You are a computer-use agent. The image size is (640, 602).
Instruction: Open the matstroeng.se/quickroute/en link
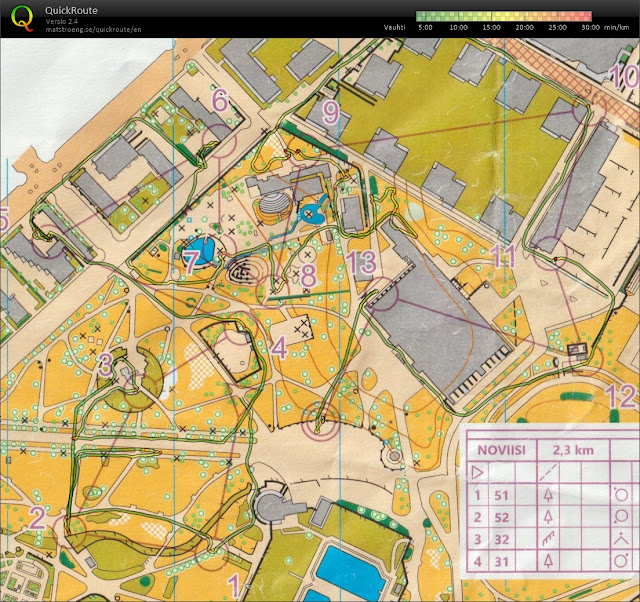[x=93, y=29]
